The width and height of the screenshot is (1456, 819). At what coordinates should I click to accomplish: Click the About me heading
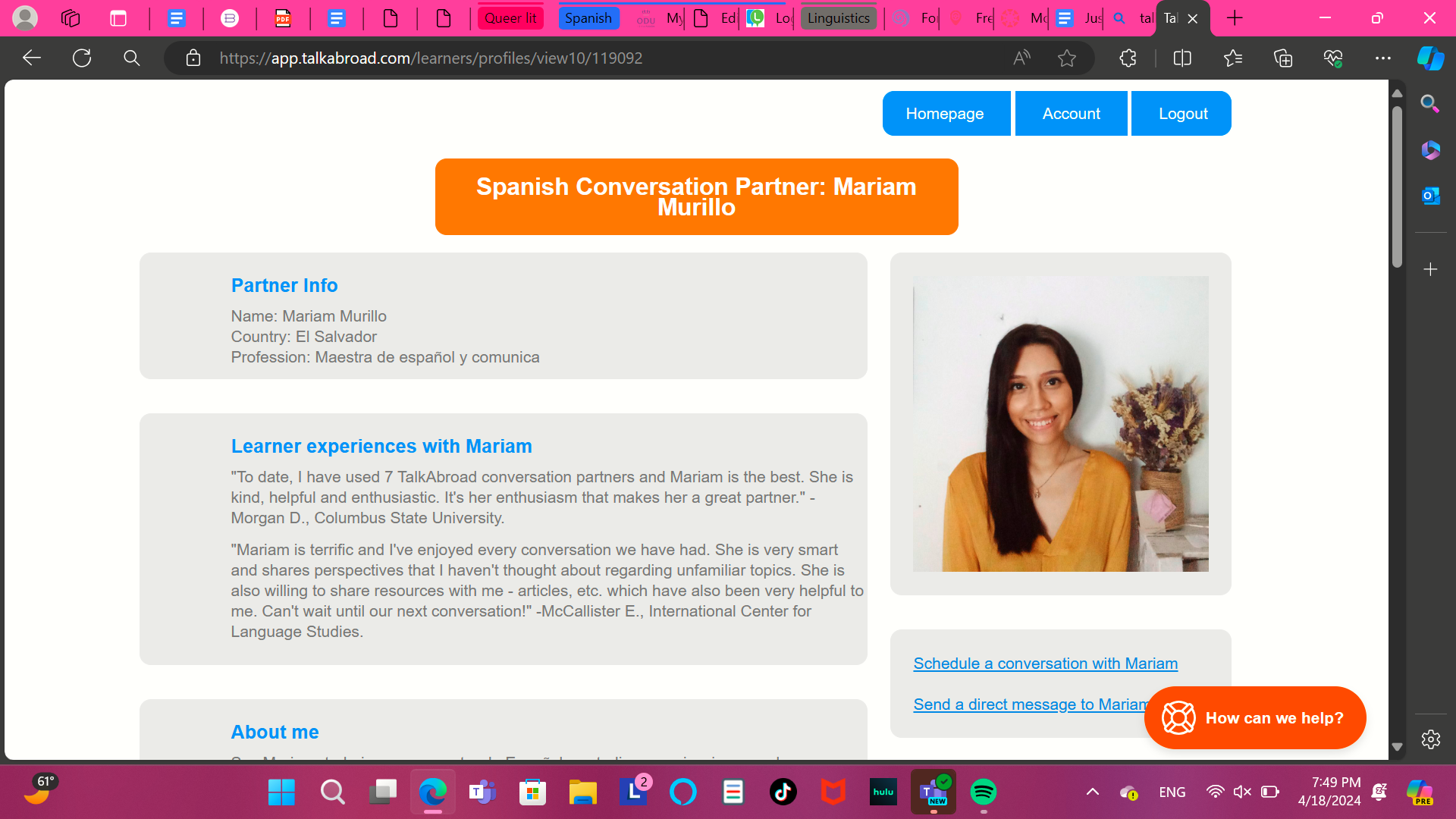point(275,733)
